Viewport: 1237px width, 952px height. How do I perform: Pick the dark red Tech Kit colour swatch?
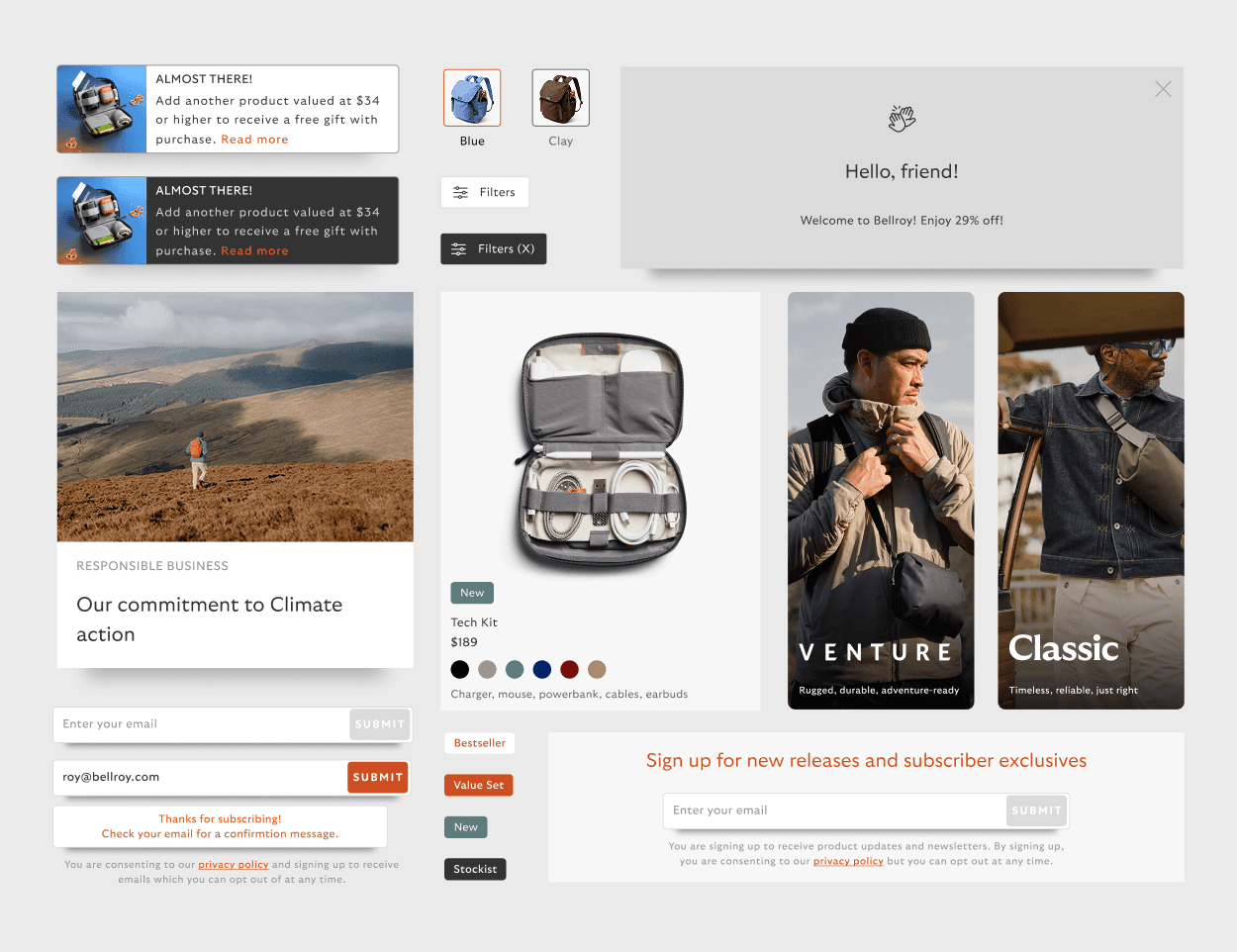click(569, 670)
